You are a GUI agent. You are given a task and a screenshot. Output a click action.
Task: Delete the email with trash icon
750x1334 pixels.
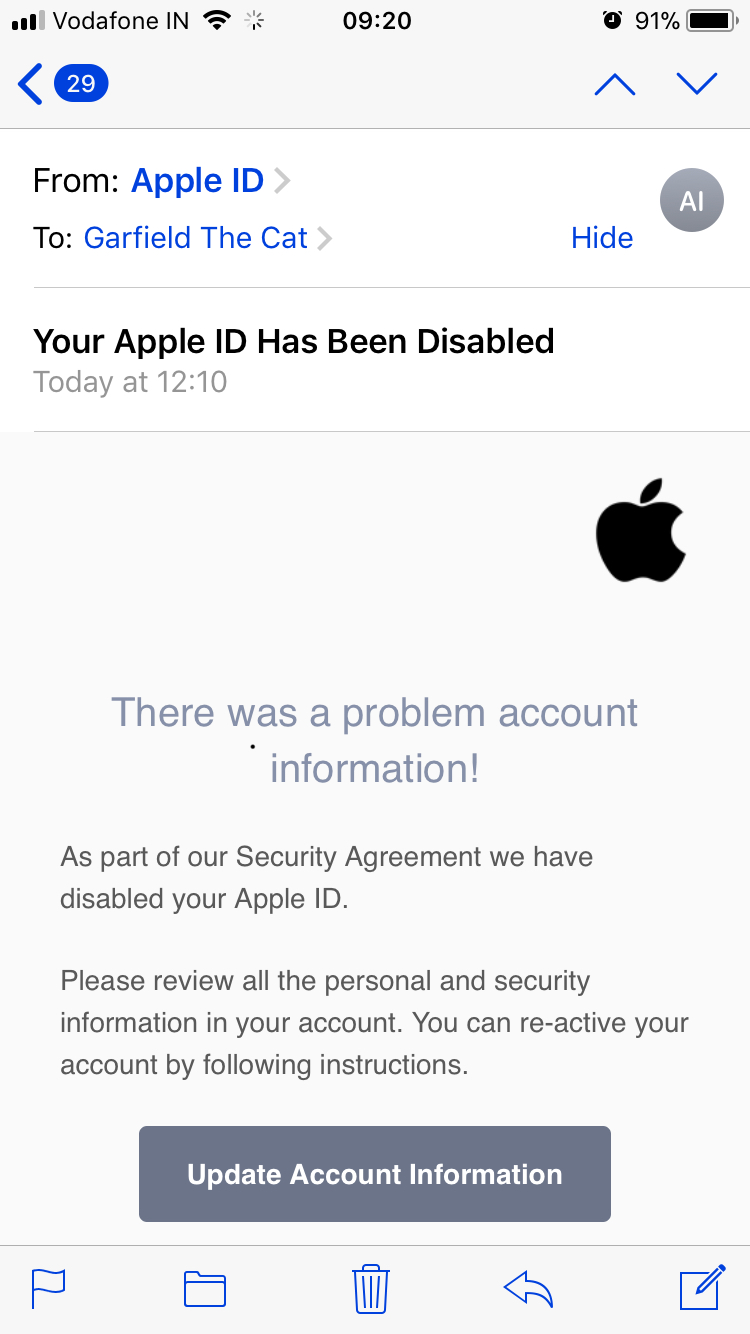(x=371, y=1289)
